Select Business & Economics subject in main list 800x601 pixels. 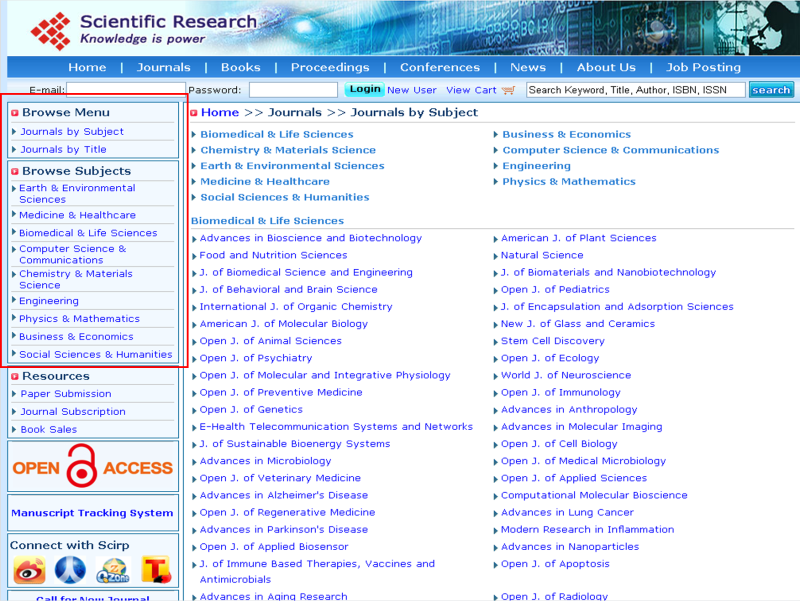click(567, 134)
